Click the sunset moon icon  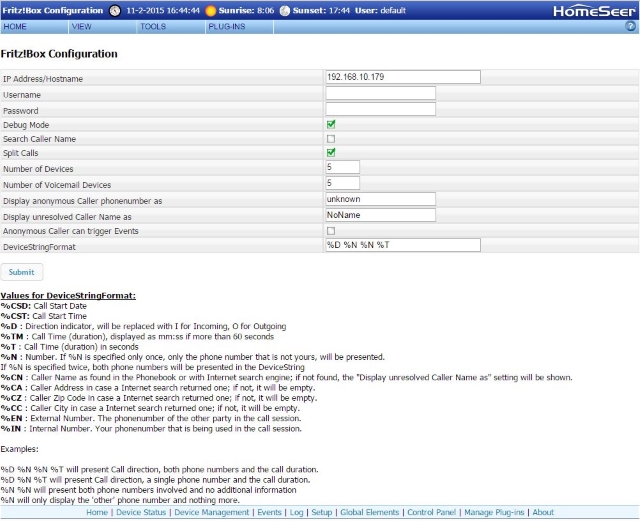[x=285, y=11]
